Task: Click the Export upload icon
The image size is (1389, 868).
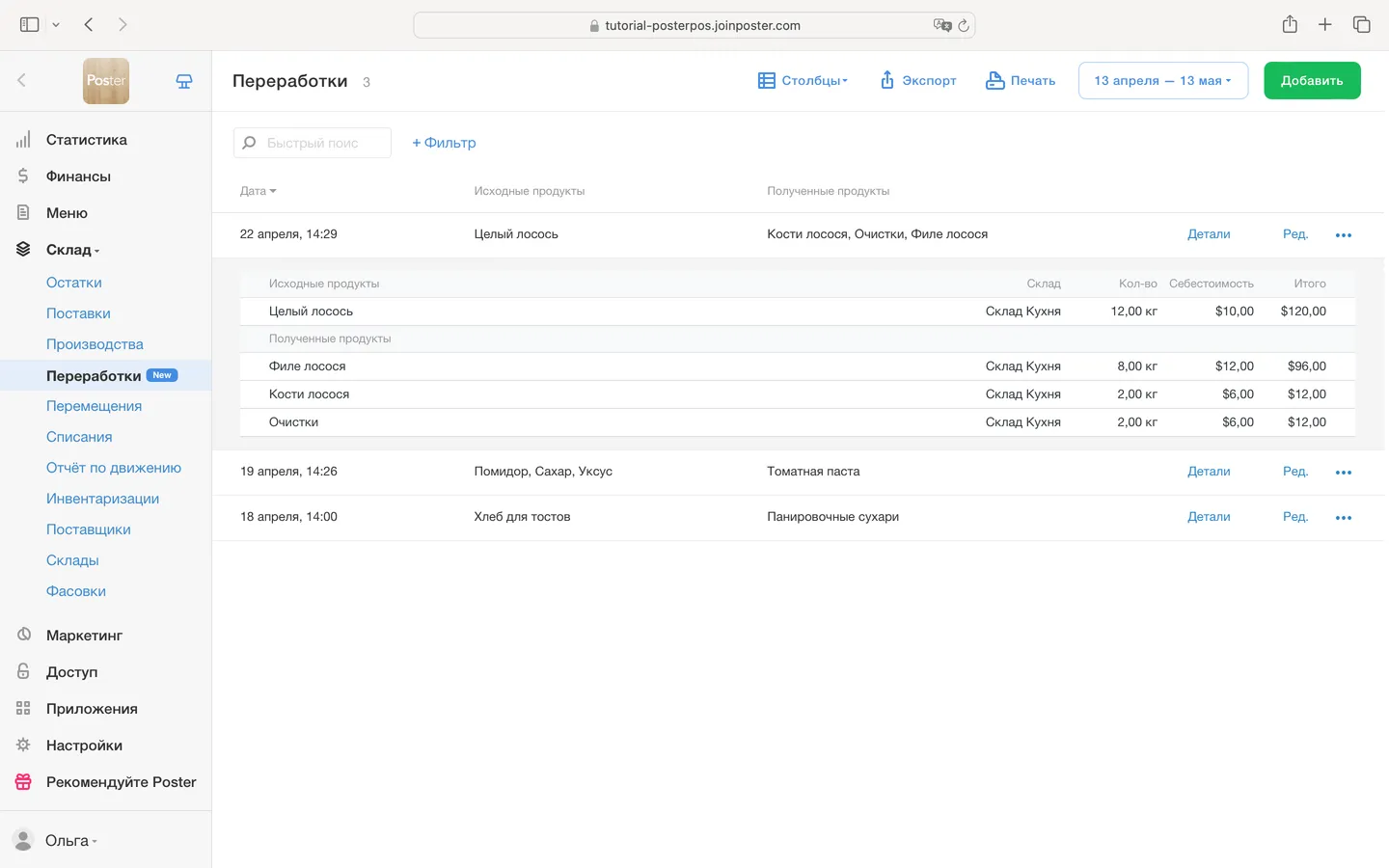Action: [886, 81]
